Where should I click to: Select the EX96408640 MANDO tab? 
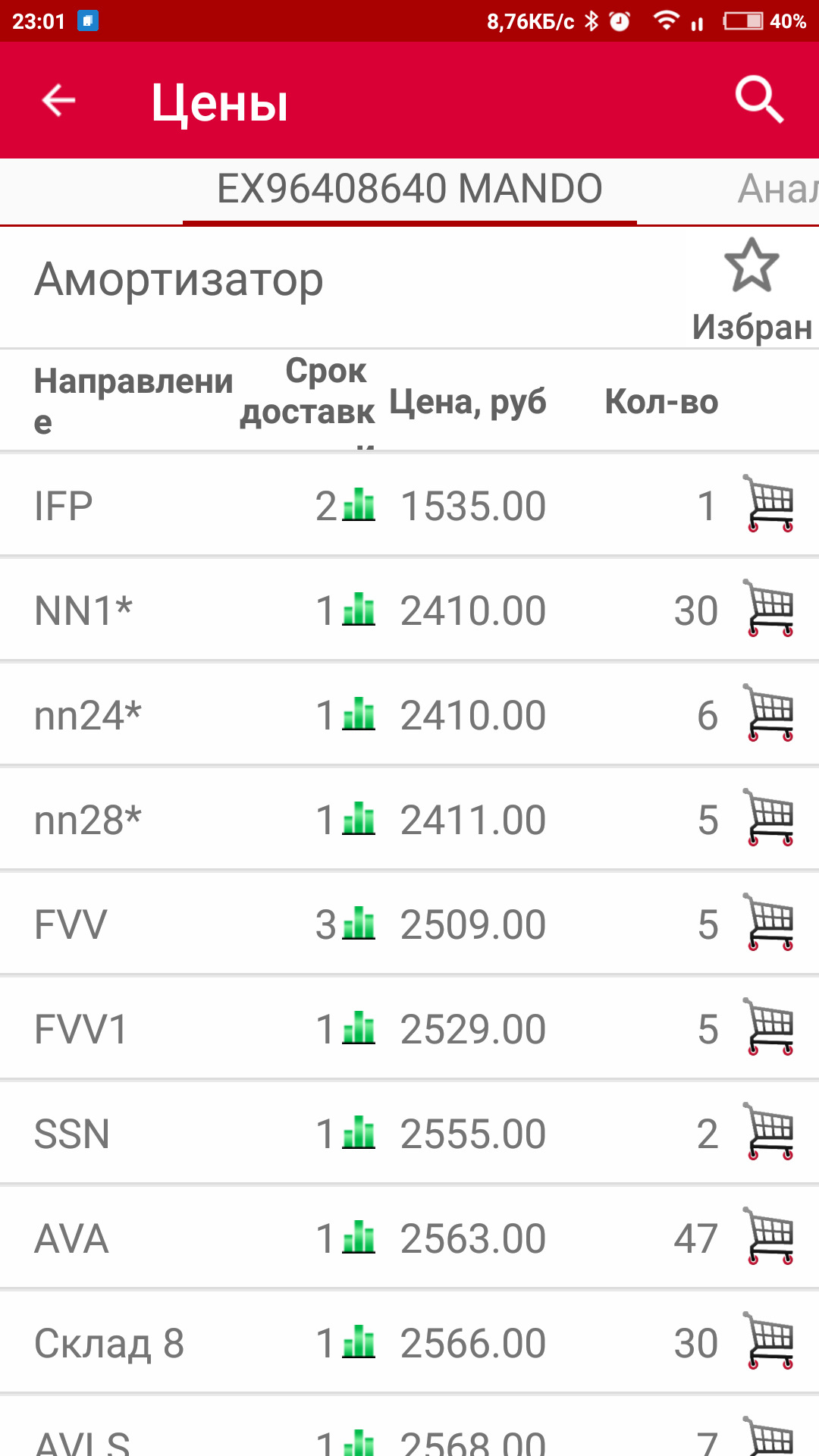click(409, 189)
